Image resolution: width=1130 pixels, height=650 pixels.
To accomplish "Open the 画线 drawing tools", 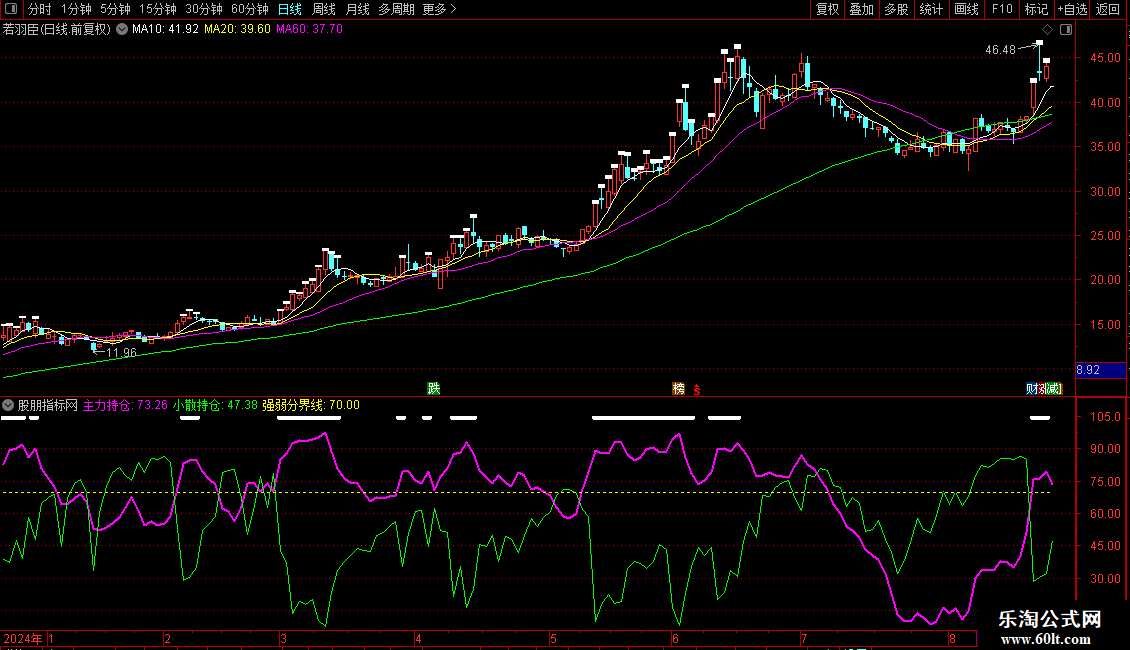I will (966, 9).
